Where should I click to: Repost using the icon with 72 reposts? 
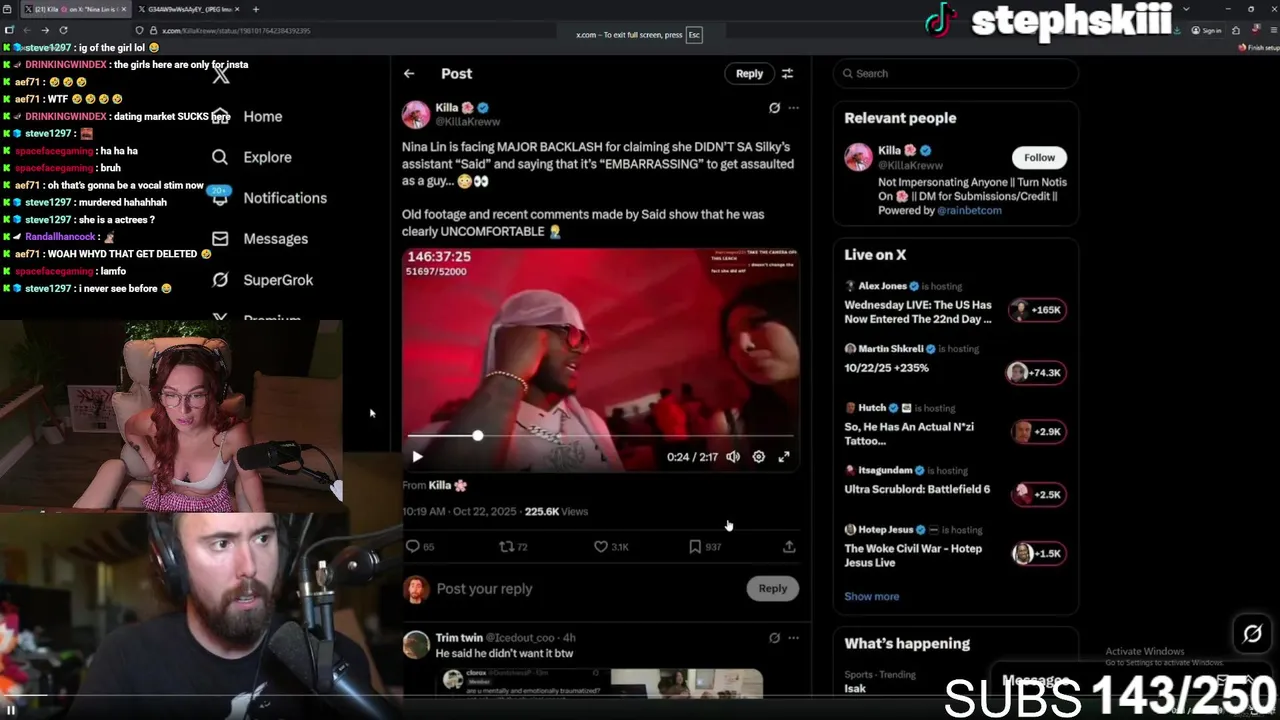click(x=506, y=546)
